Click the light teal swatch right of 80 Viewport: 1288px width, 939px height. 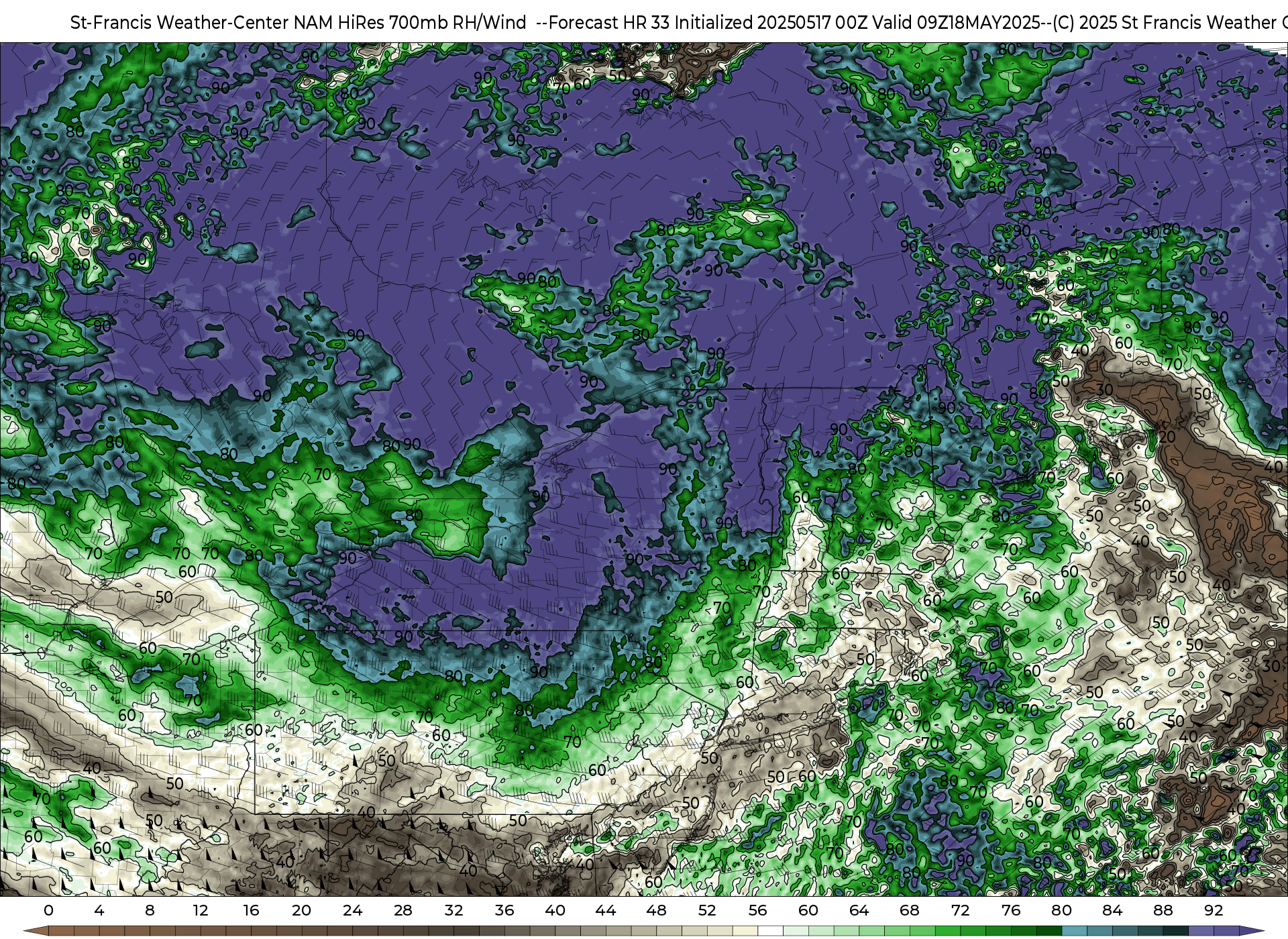pyautogui.click(x=1074, y=932)
